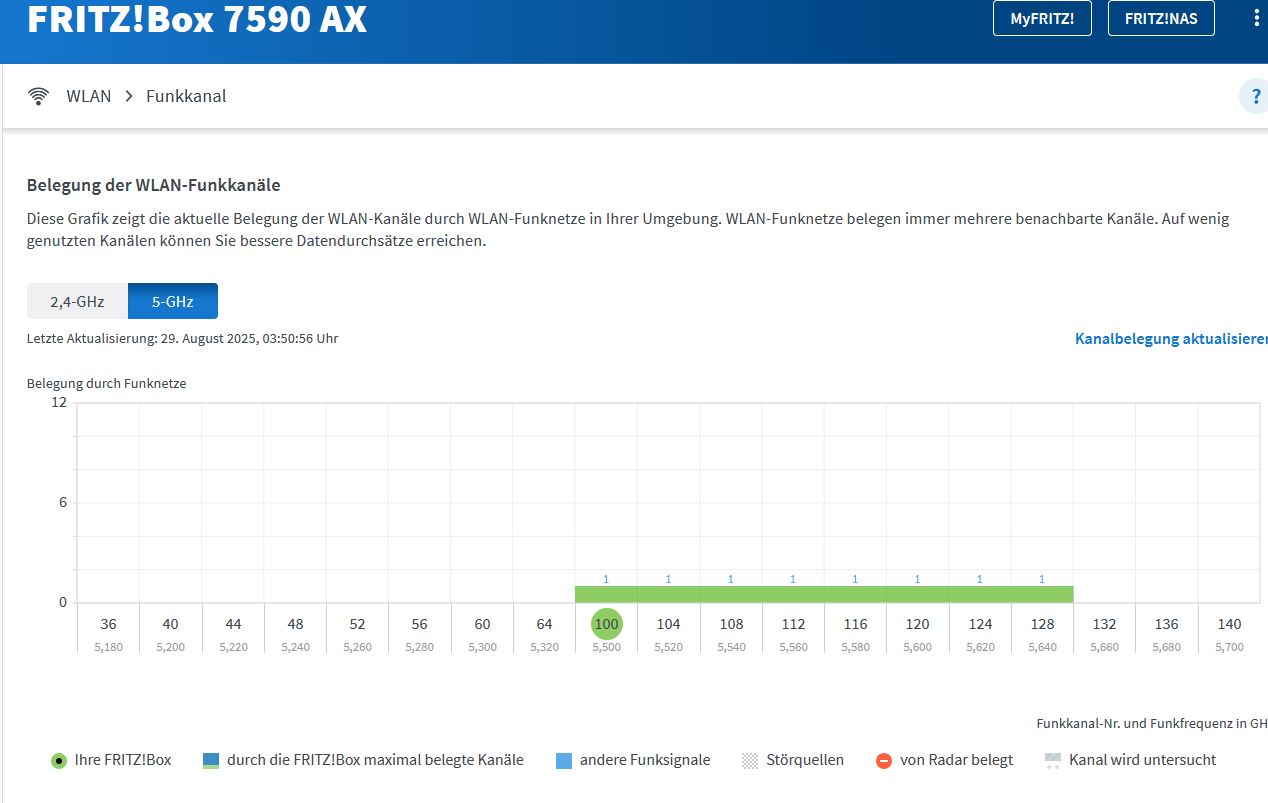Click channel 108 label on the axis
Screen dimensions: 1268x803
coord(731,624)
